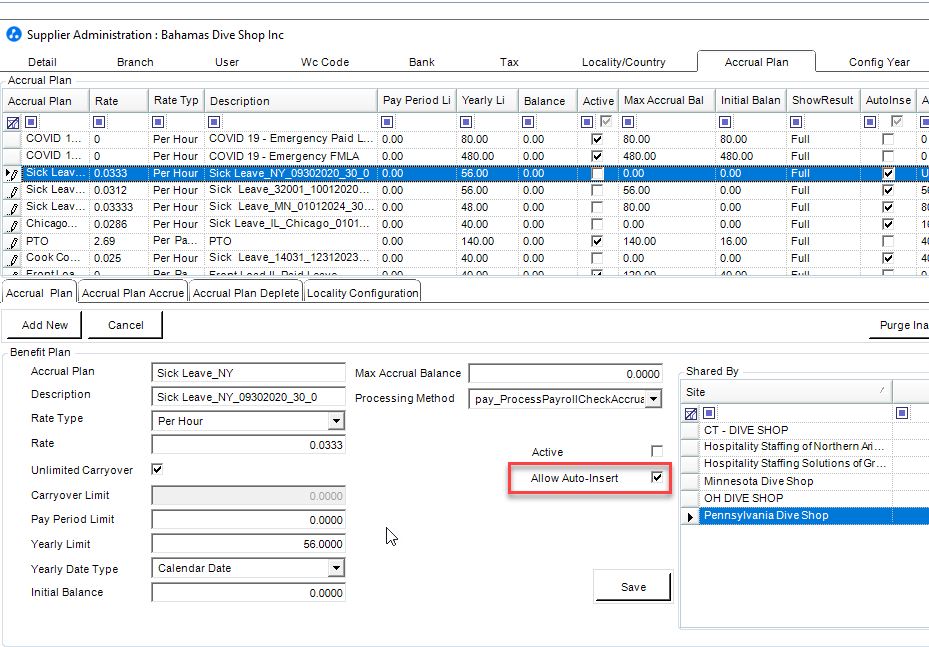
Task: Click sort indicator in Site column header
Action: (882, 390)
